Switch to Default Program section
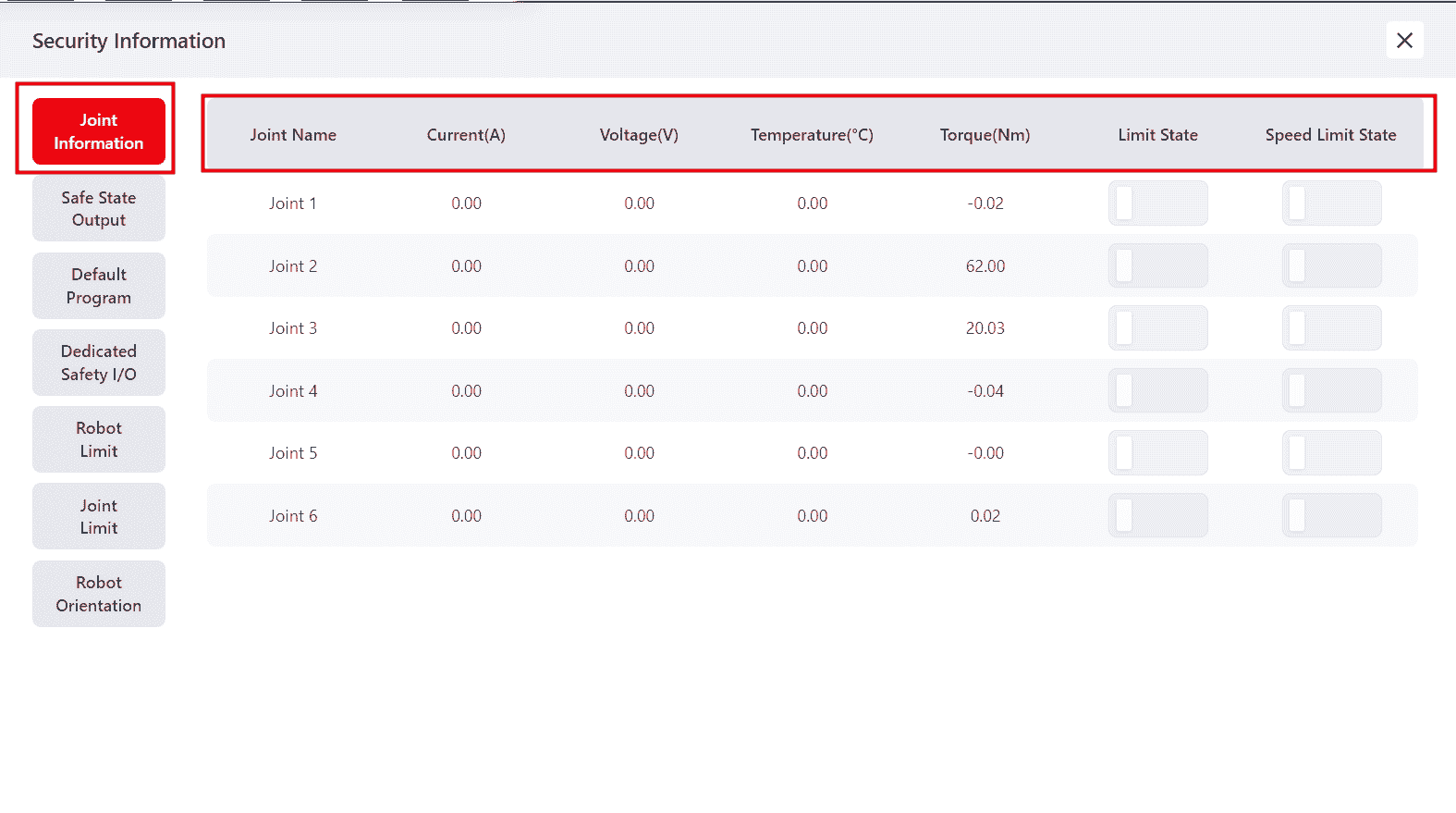The height and width of the screenshot is (813, 1456). tap(99, 286)
